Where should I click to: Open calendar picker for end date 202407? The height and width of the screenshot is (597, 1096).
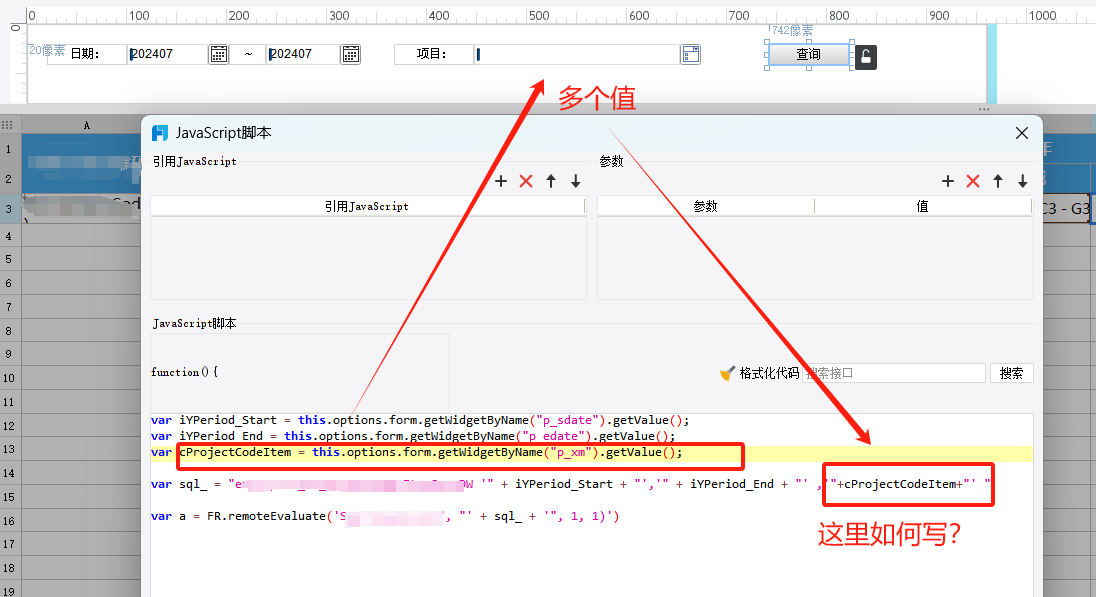coord(350,54)
